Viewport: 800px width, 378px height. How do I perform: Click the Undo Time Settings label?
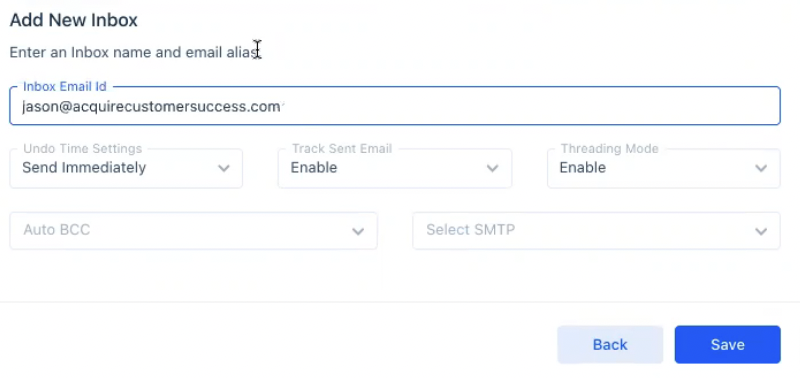coord(83,149)
